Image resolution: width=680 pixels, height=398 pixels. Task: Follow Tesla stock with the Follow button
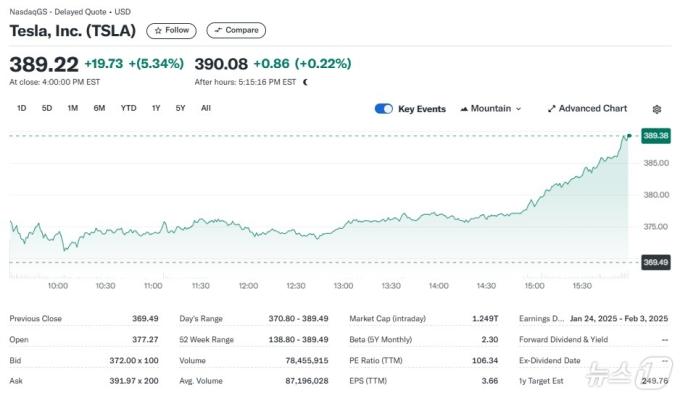pyautogui.click(x=171, y=30)
